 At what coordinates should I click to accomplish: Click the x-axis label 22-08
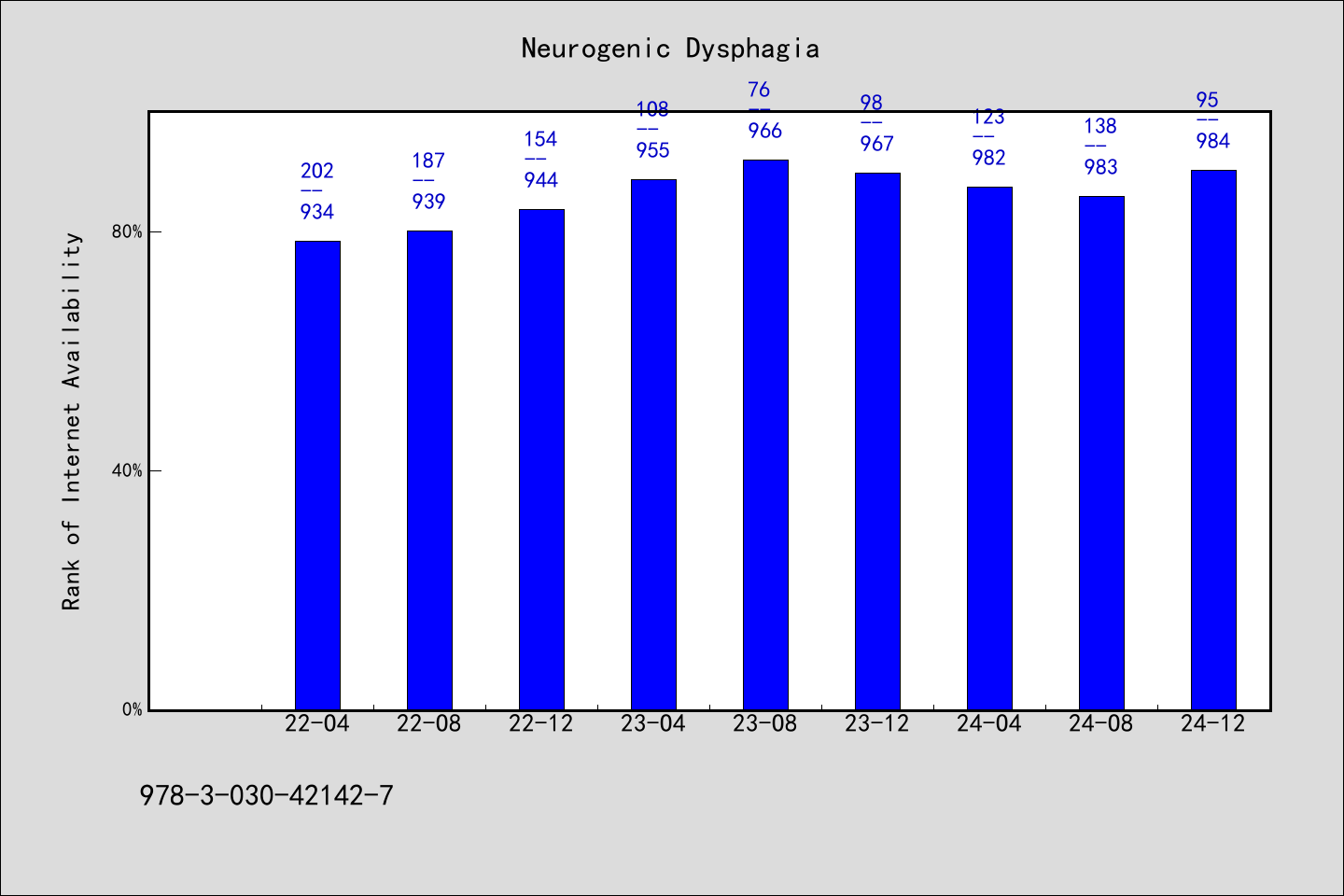coord(429,723)
